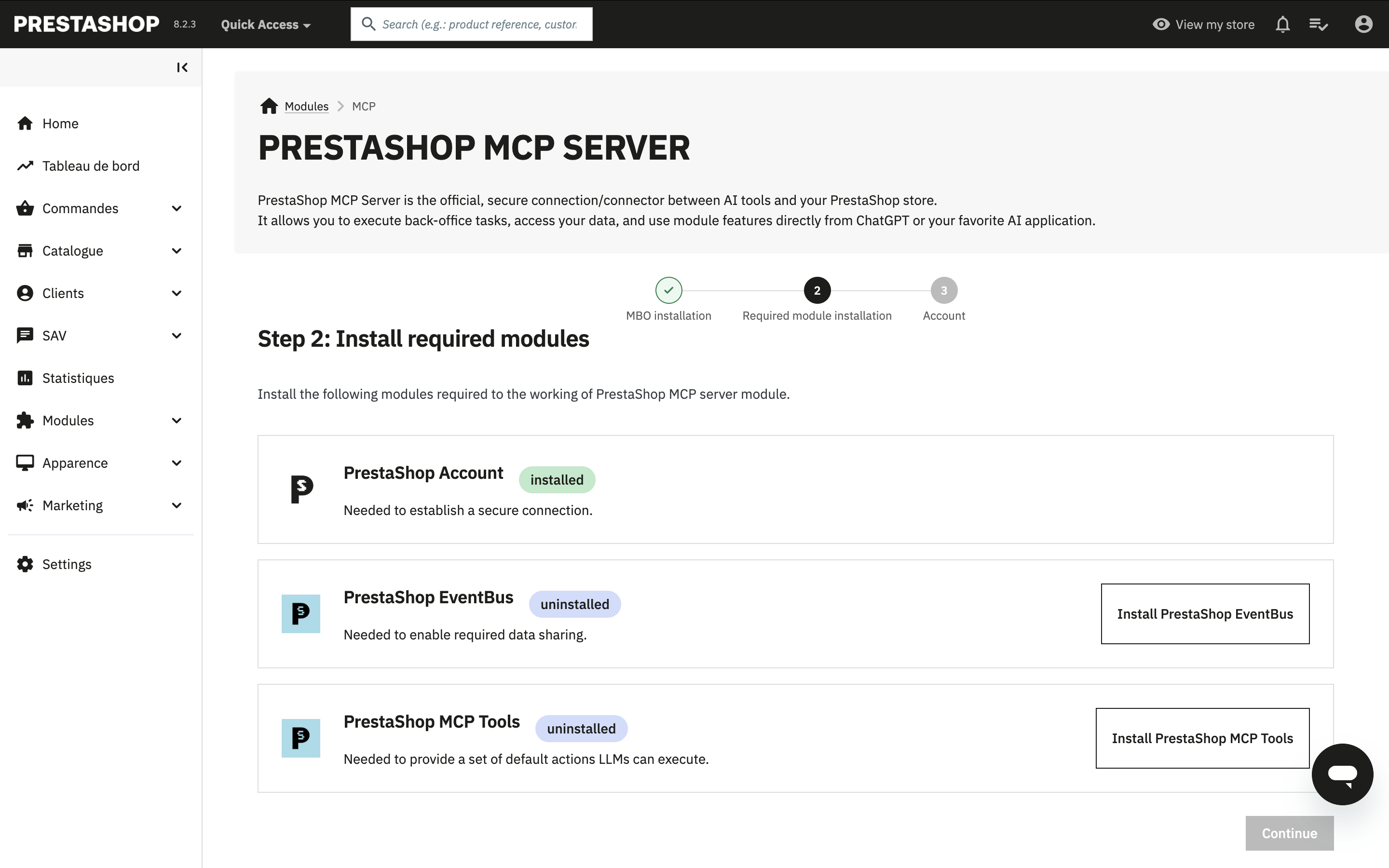The image size is (1389, 868).
Task: Open Settings in the sidebar
Action: click(x=67, y=564)
